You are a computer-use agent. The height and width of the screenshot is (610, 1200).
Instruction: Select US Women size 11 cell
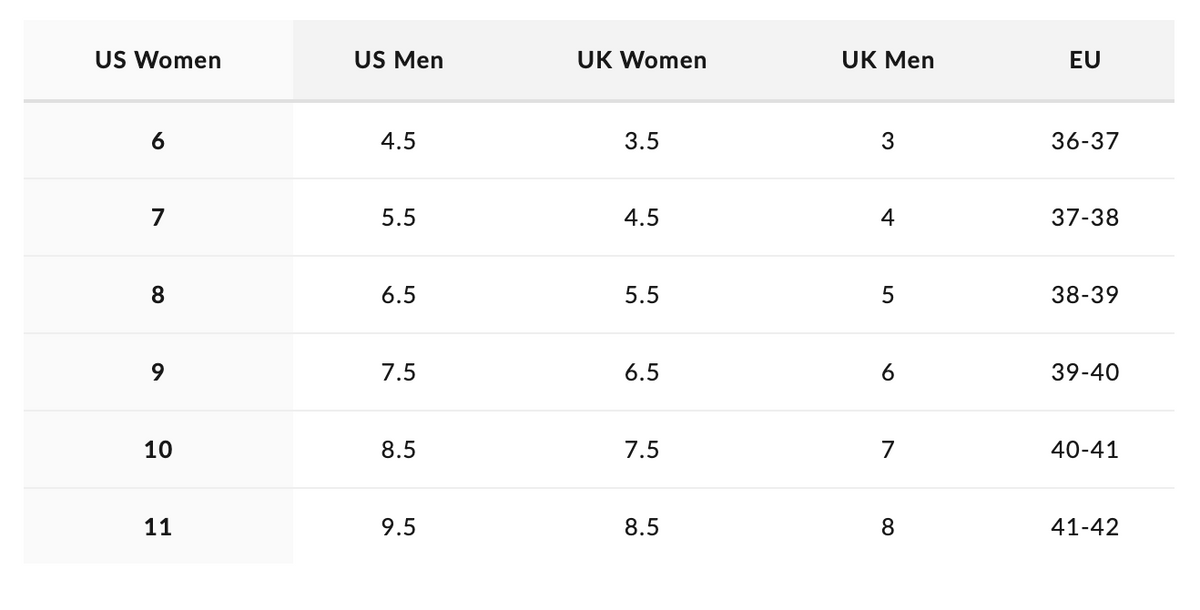(x=158, y=527)
